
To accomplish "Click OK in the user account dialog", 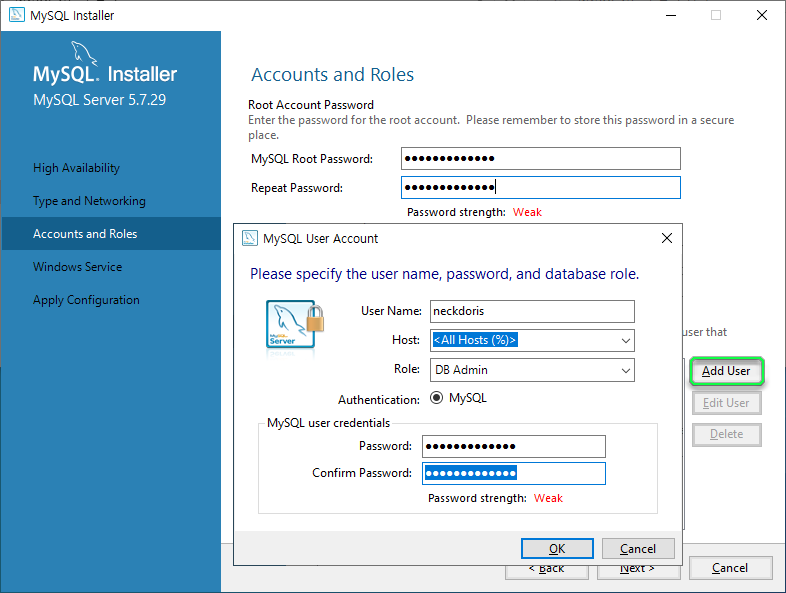I will click(557, 549).
